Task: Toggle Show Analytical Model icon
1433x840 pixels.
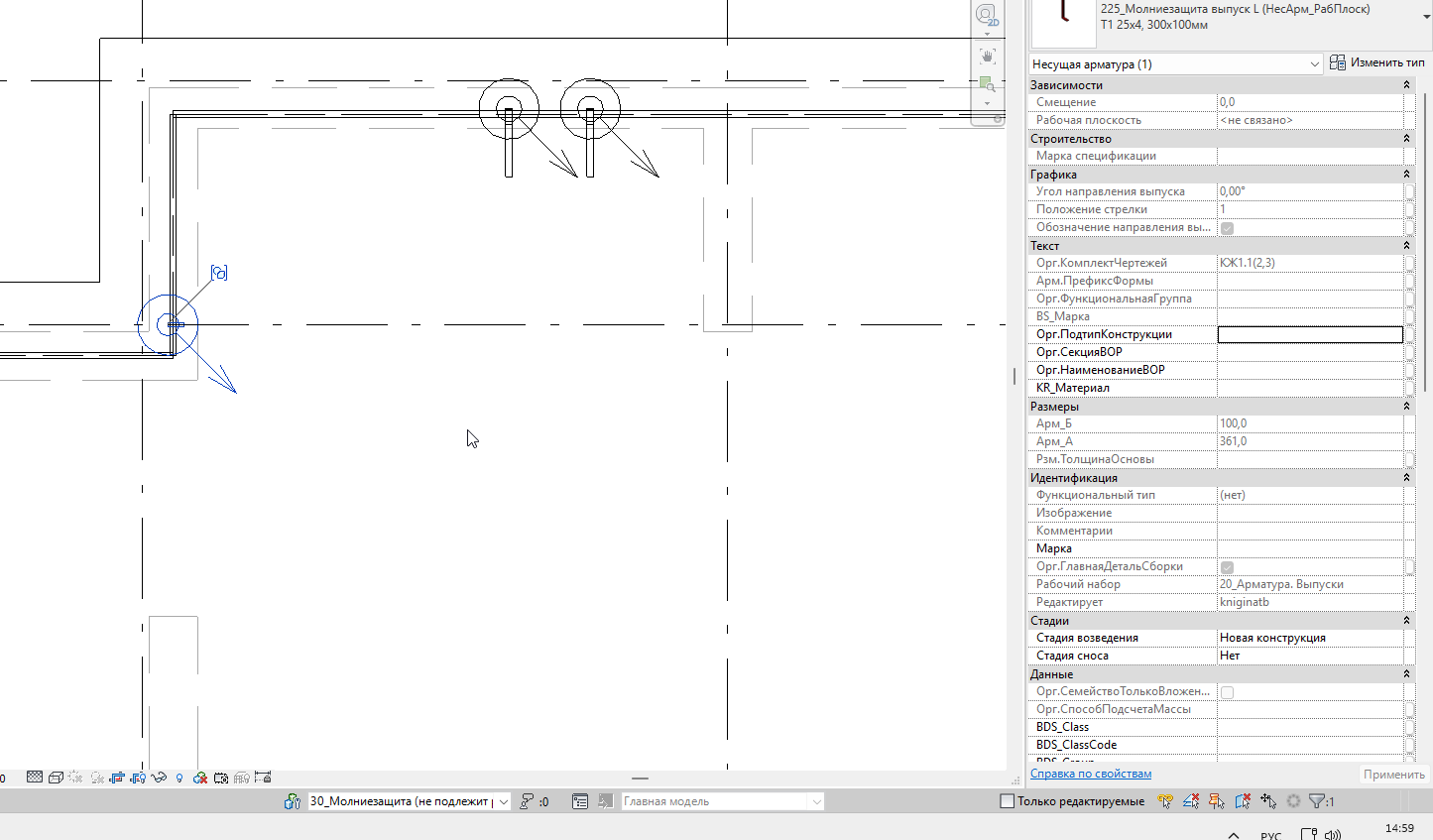Action: (242, 778)
